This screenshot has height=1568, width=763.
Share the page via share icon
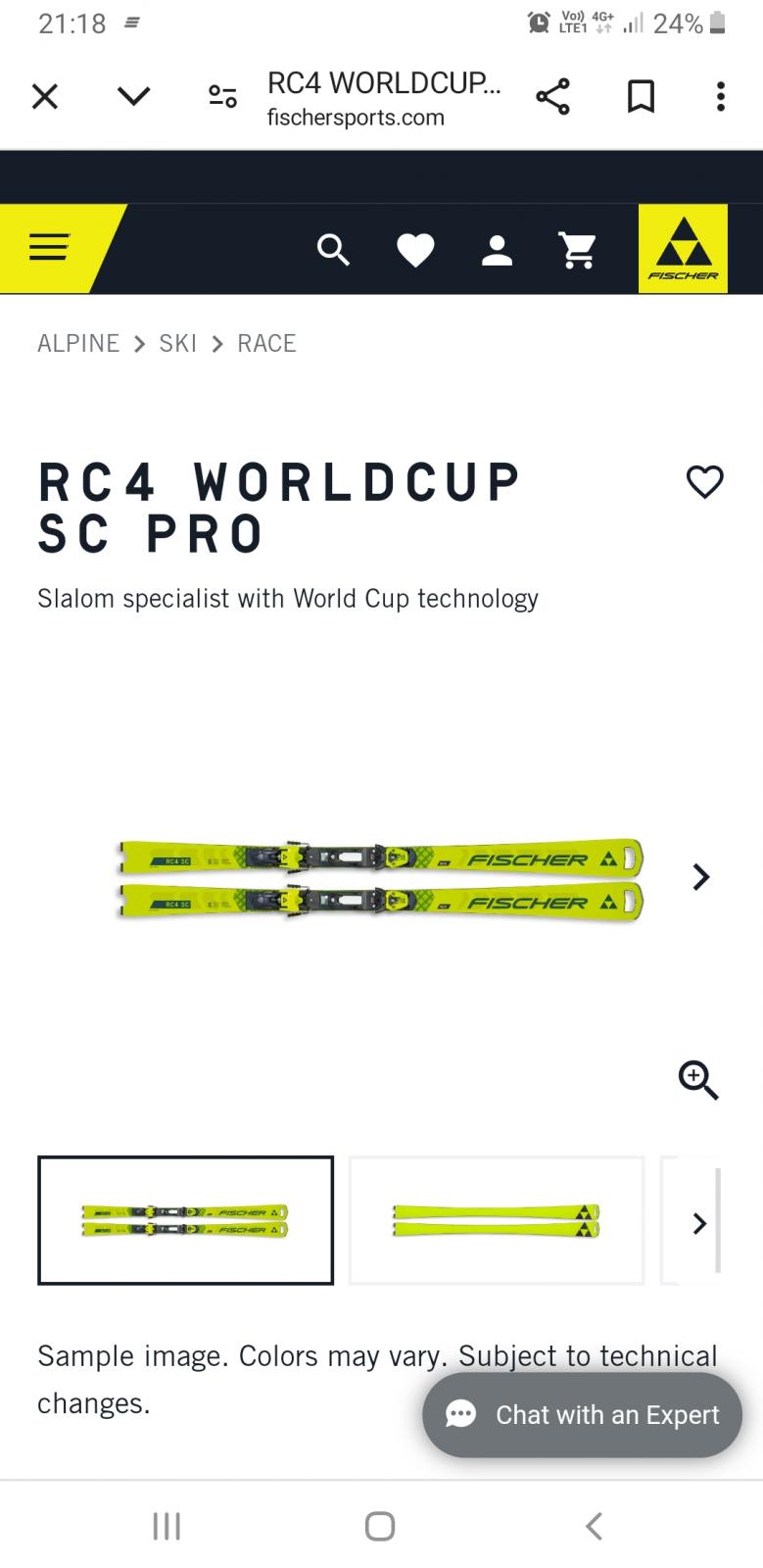552,97
